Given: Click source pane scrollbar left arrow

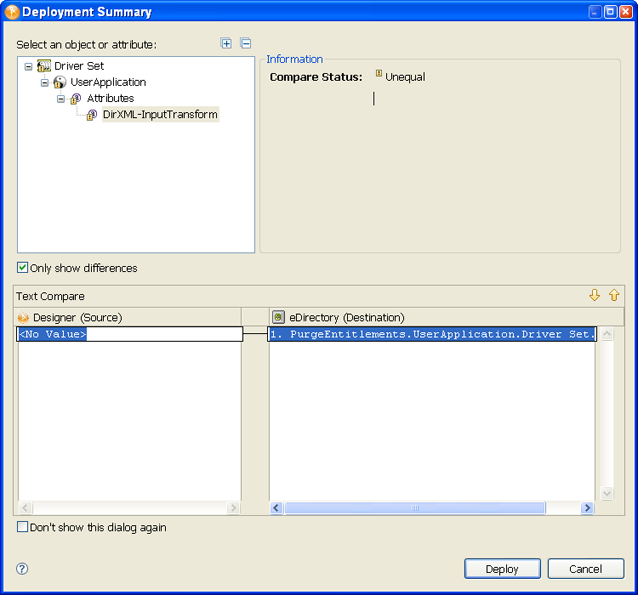Looking at the screenshot, I should point(25,508).
